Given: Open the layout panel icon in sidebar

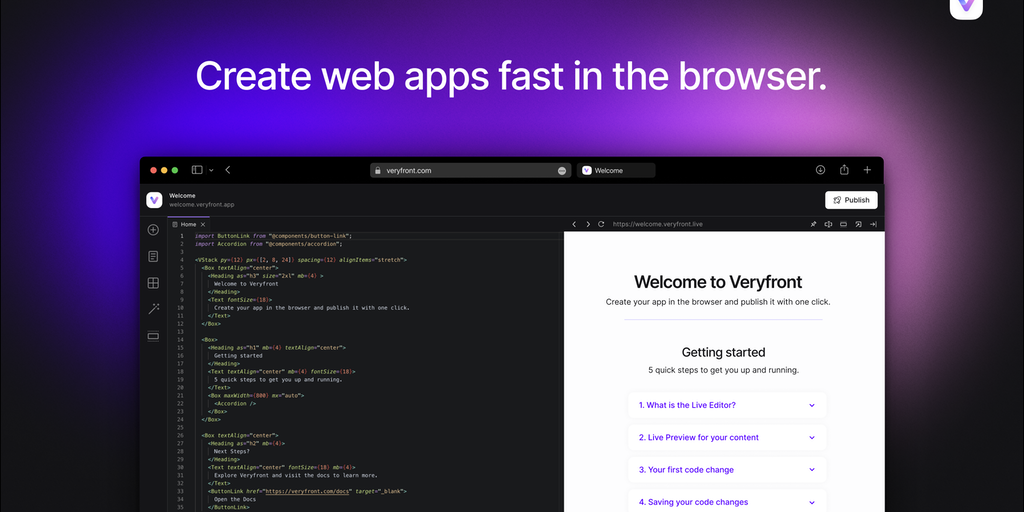Looking at the screenshot, I should pyautogui.click(x=153, y=336).
